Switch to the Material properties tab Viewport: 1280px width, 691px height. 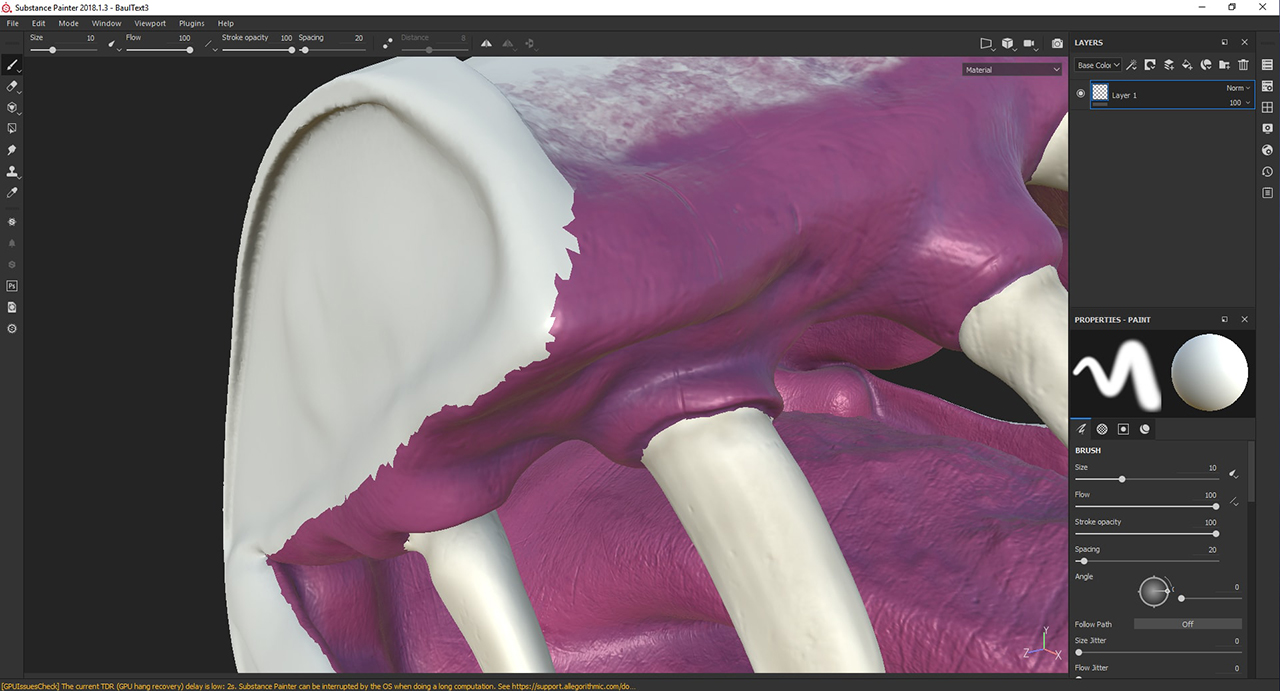tap(1145, 429)
